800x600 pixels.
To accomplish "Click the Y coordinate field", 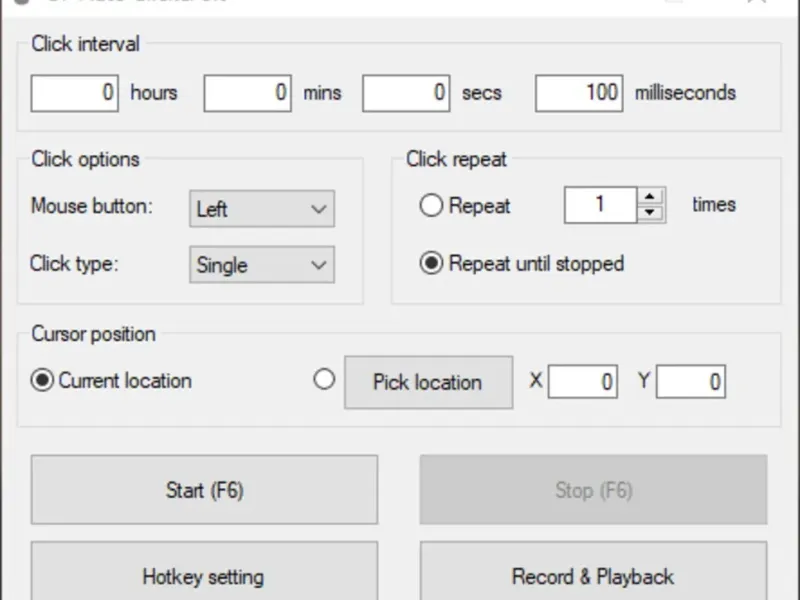I will pos(690,382).
